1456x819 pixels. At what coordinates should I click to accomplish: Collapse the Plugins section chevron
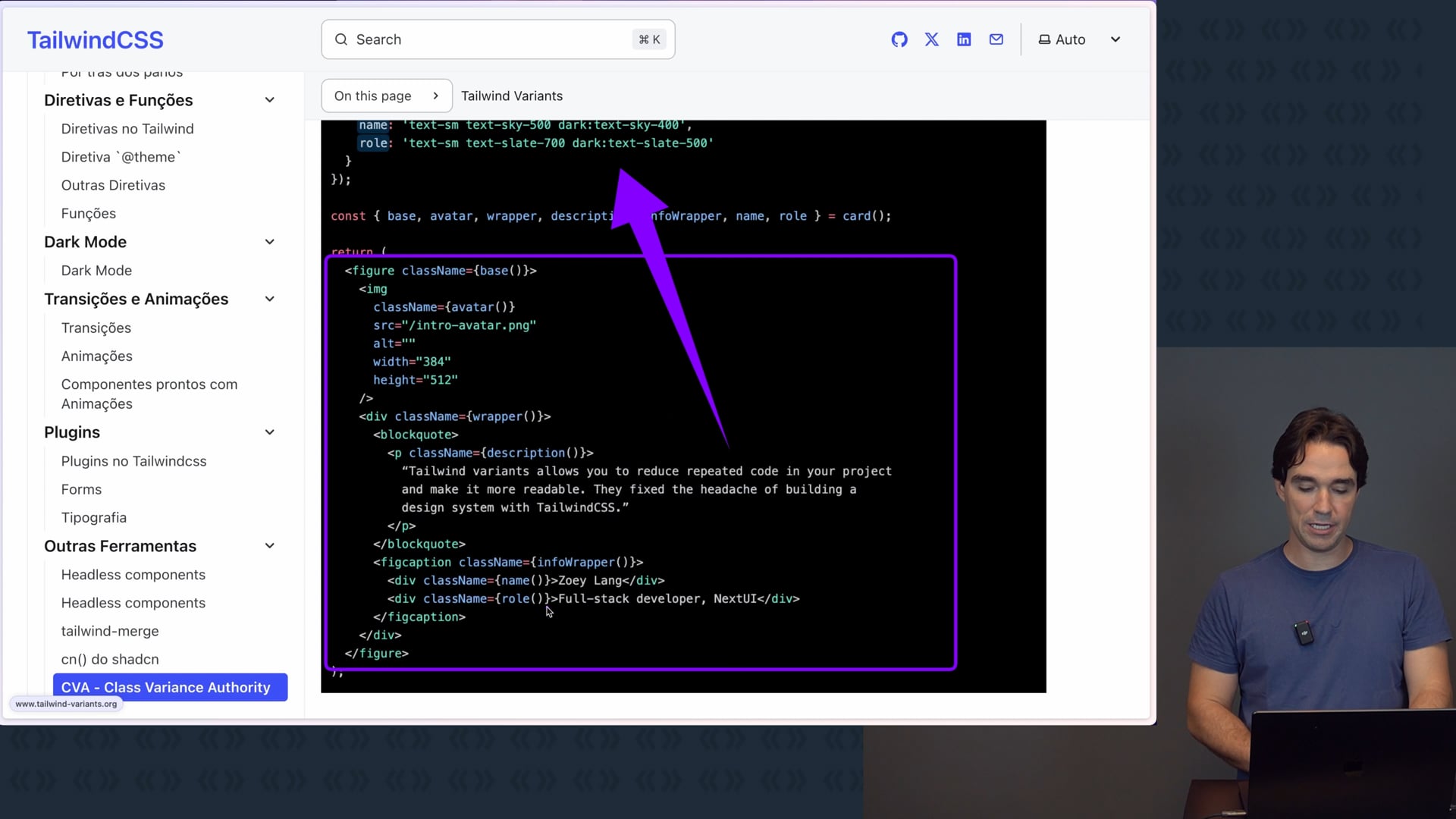point(269,432)
